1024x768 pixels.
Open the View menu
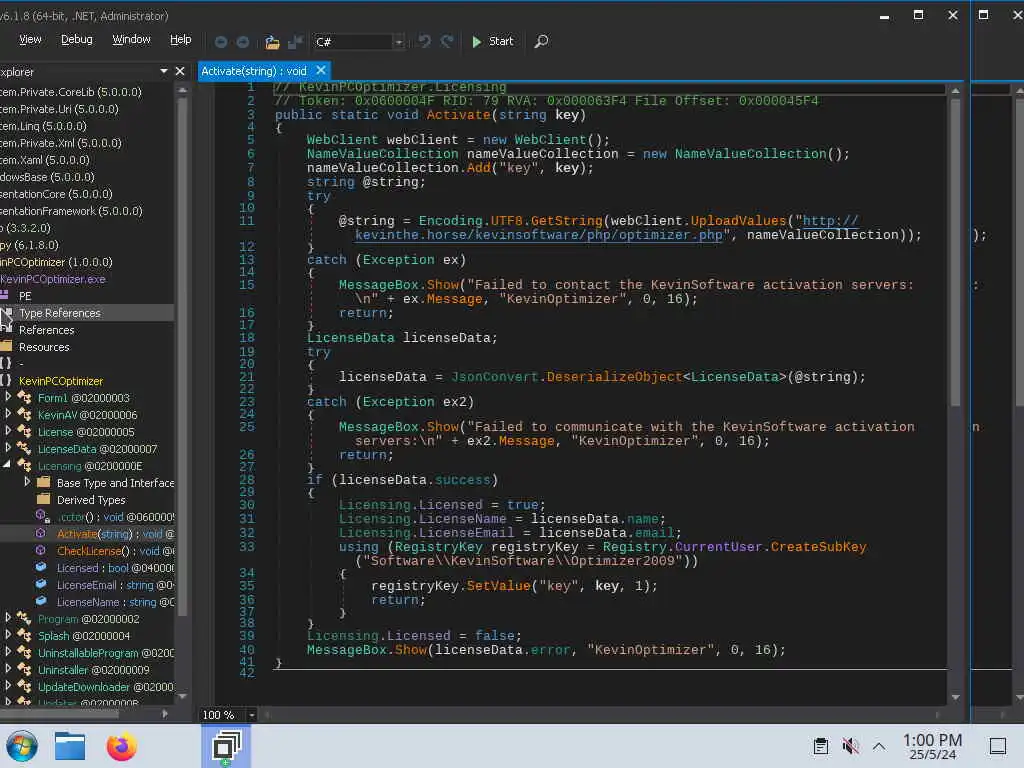point(30,39)
